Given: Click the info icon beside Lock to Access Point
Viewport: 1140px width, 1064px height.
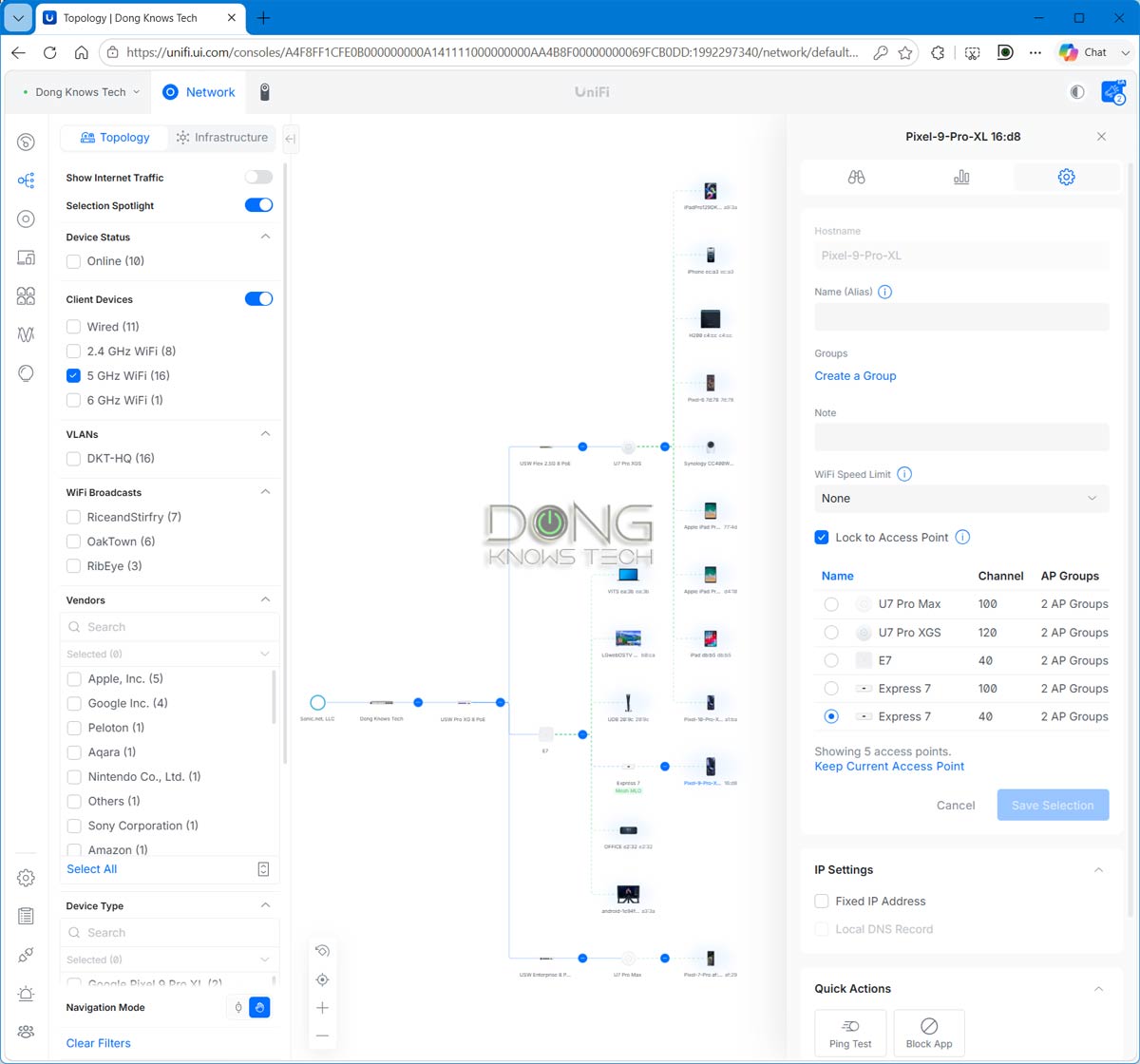Looking at the screenshot, I should (x=962, y=537).
